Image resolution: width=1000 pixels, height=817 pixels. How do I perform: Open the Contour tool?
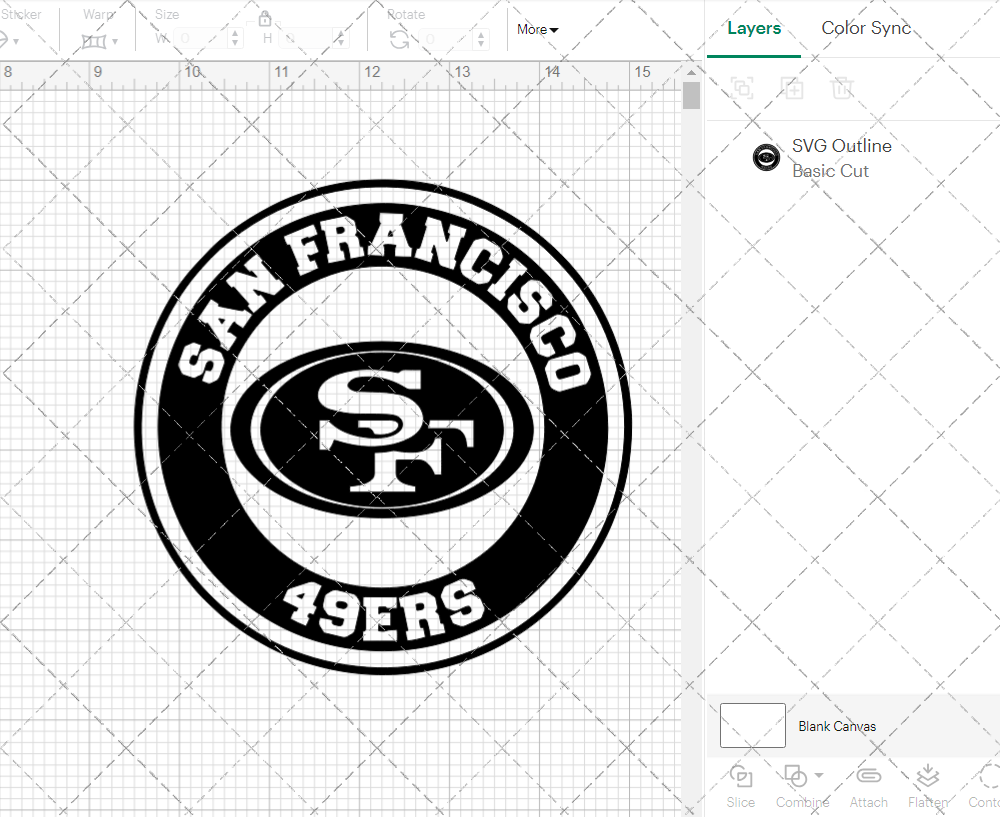[985, 785]
